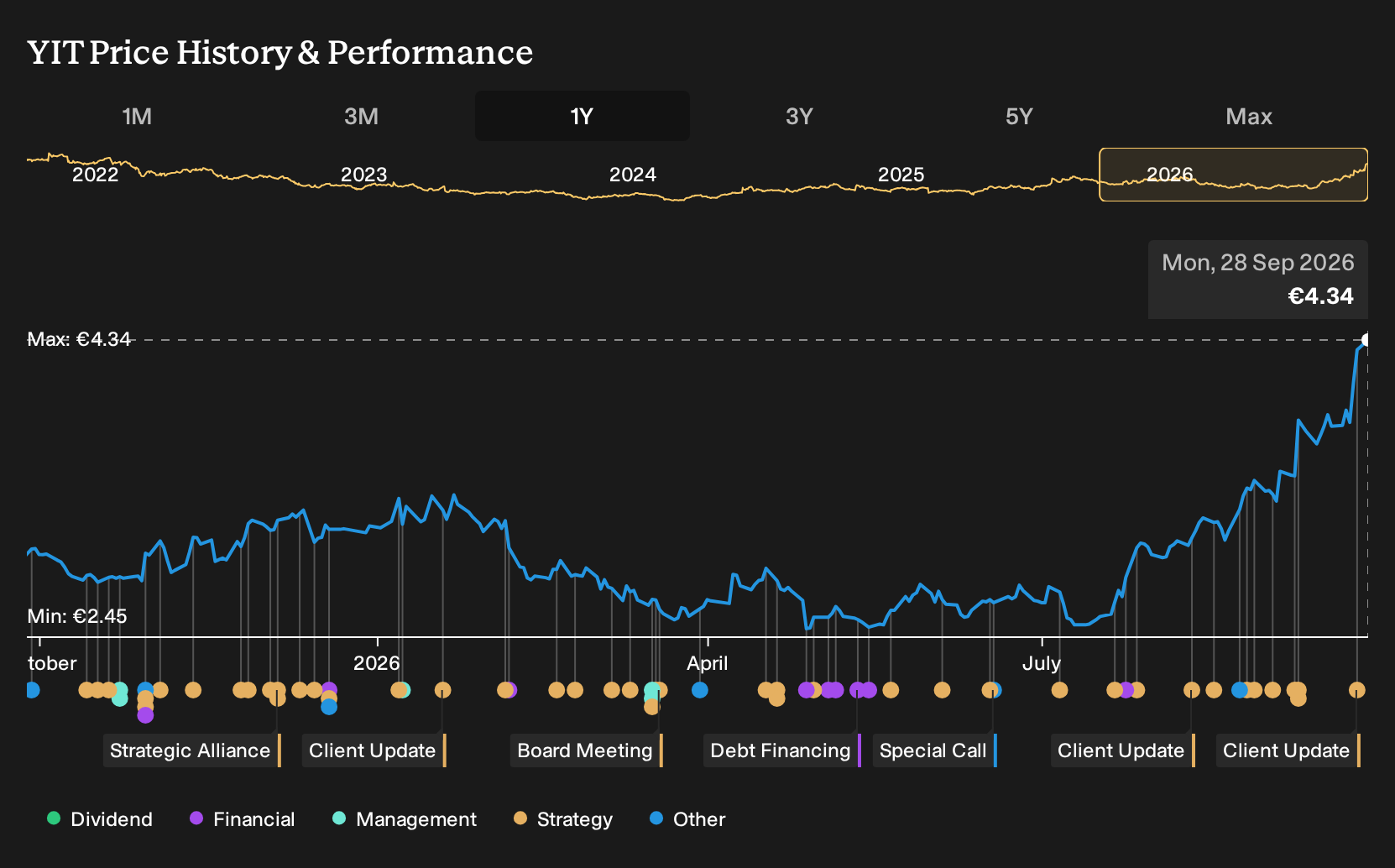1395x868 pixels.
Task: Click the orange Strategy legend dot
Action: (x=520, y=818)
